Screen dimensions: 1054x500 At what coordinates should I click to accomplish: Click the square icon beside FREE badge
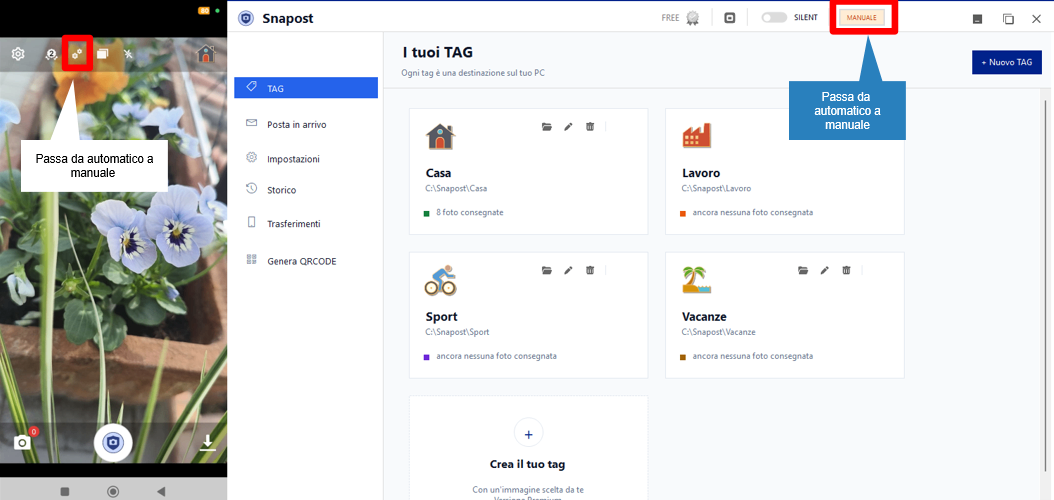[730, 18]
